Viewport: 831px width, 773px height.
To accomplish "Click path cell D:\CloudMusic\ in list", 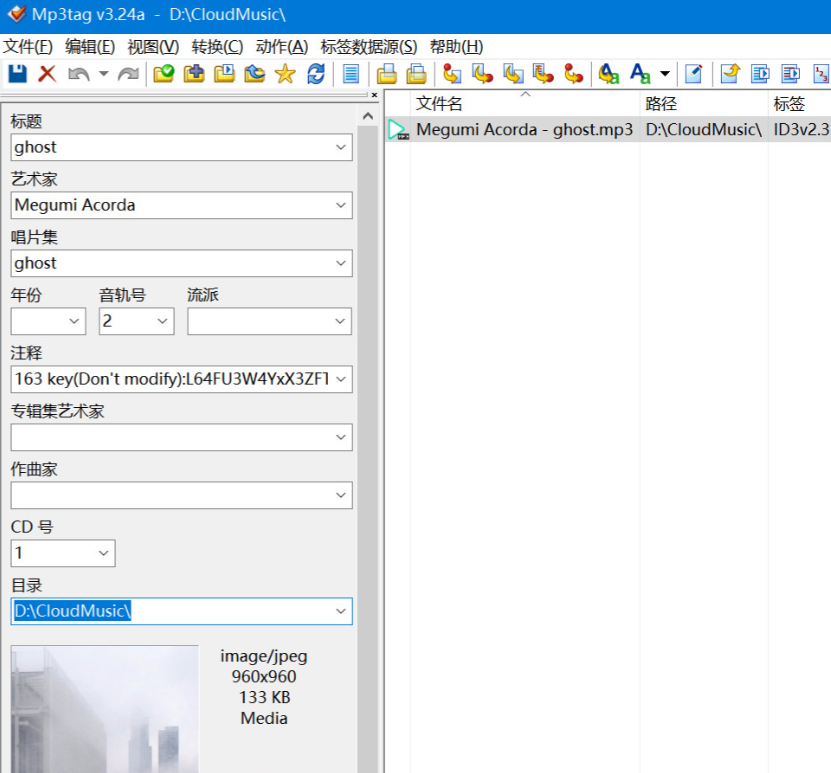I will [x=703, y=130].
